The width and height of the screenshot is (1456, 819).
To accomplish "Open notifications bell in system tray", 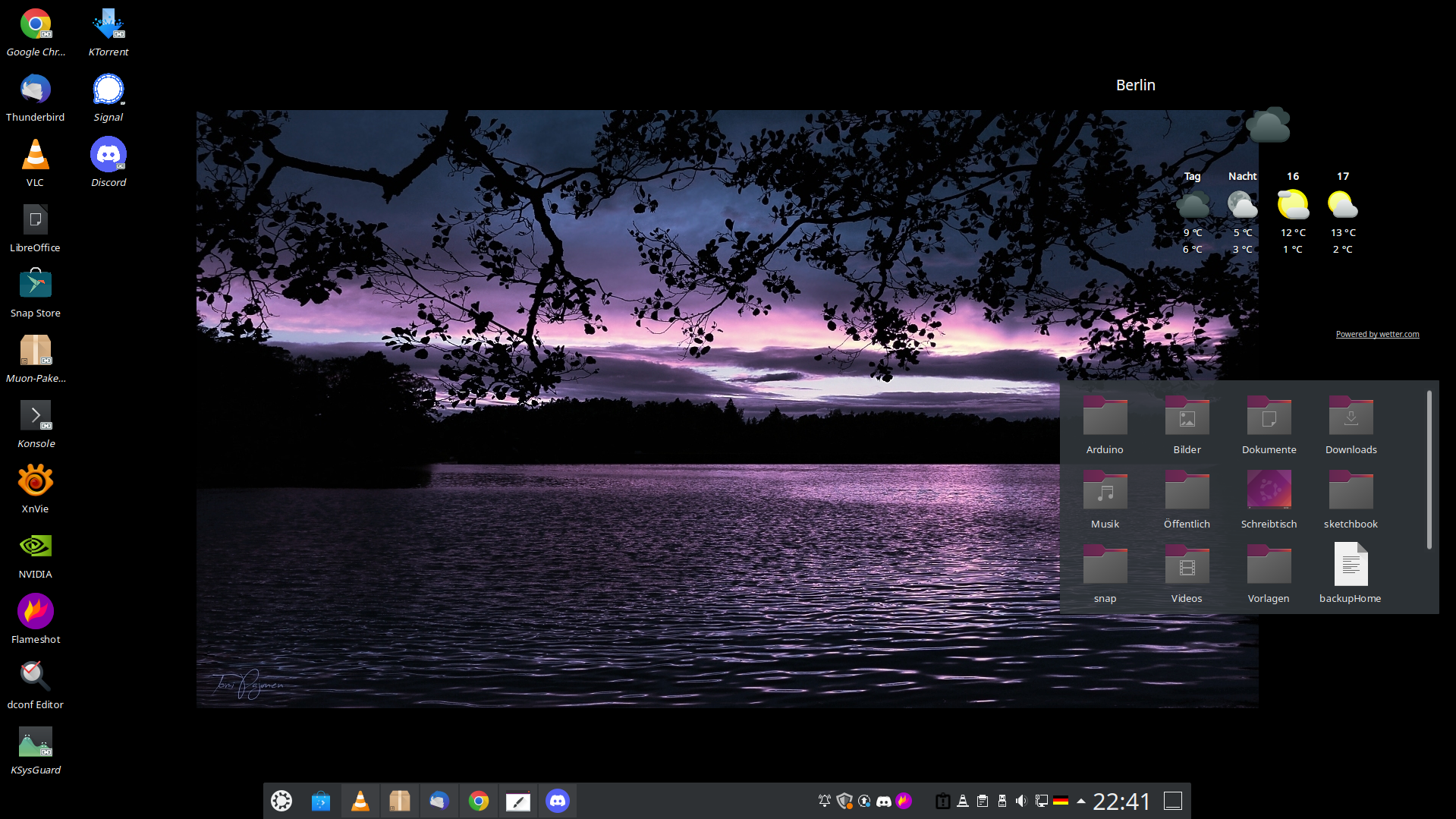I will [825, 801].
